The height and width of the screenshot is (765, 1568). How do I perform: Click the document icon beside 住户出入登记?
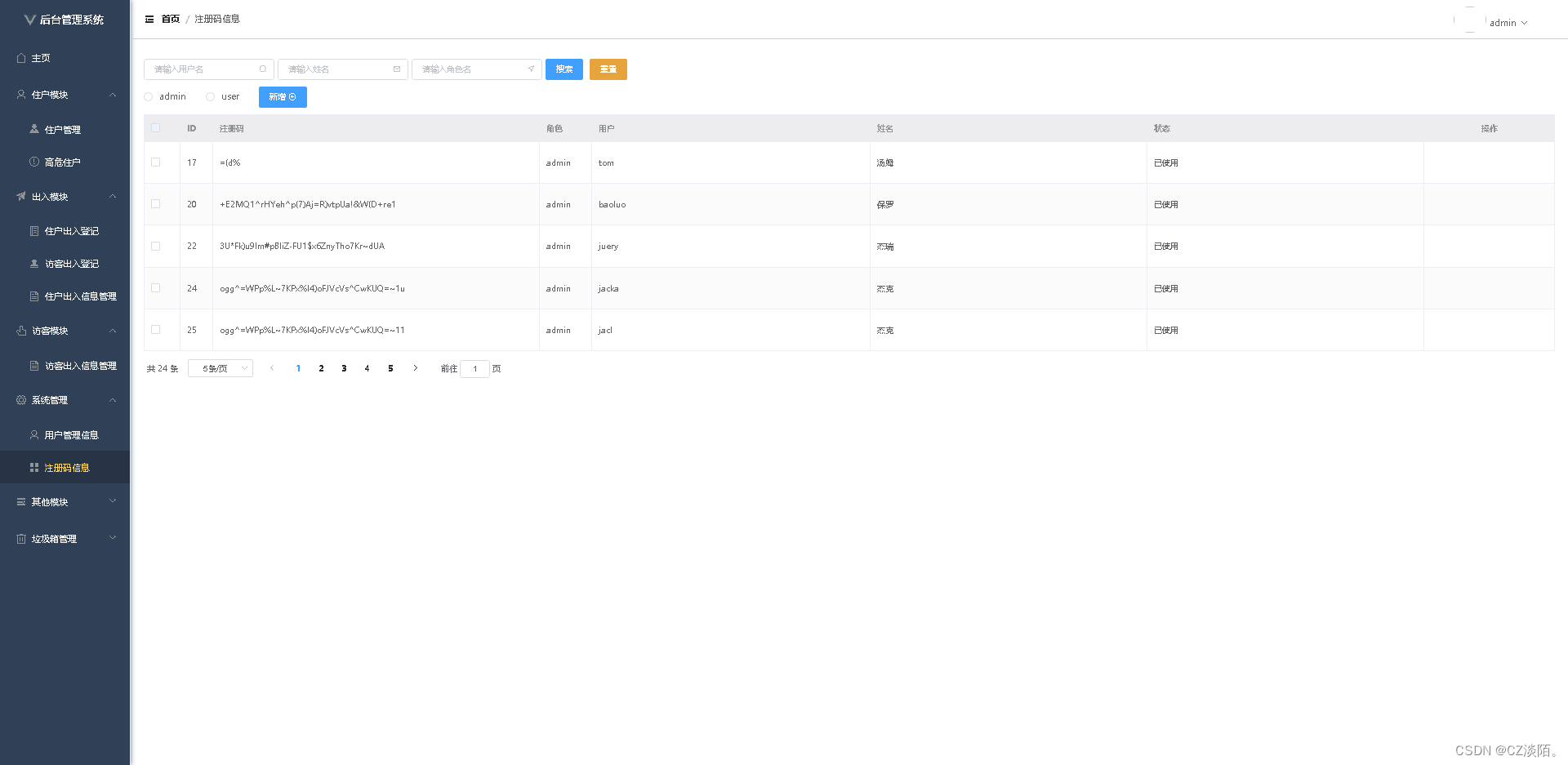pos(34,231)
